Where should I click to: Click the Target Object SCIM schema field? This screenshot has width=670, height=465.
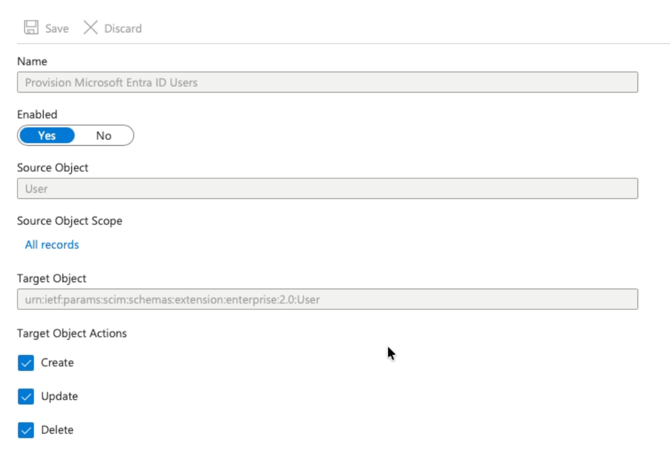click(x=327, y=299)
